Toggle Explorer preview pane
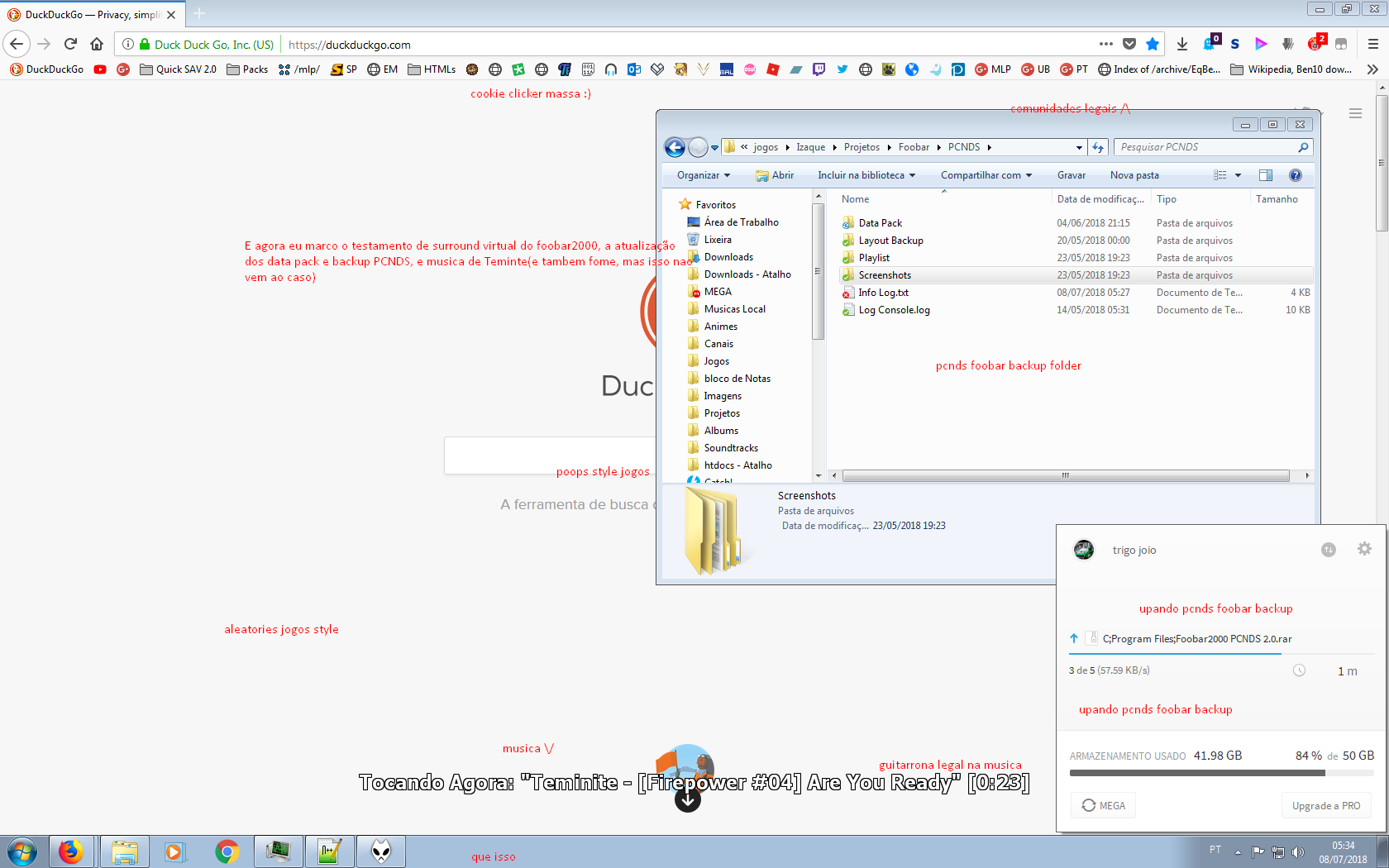Screen dimensions: 1389x868 click(1266, 175)
